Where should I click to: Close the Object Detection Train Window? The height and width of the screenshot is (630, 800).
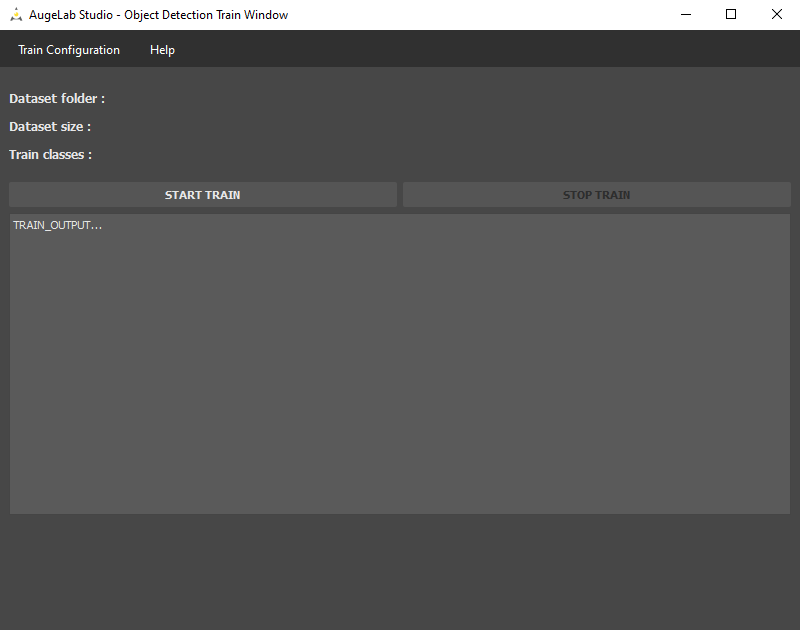[x=777, y=15]
